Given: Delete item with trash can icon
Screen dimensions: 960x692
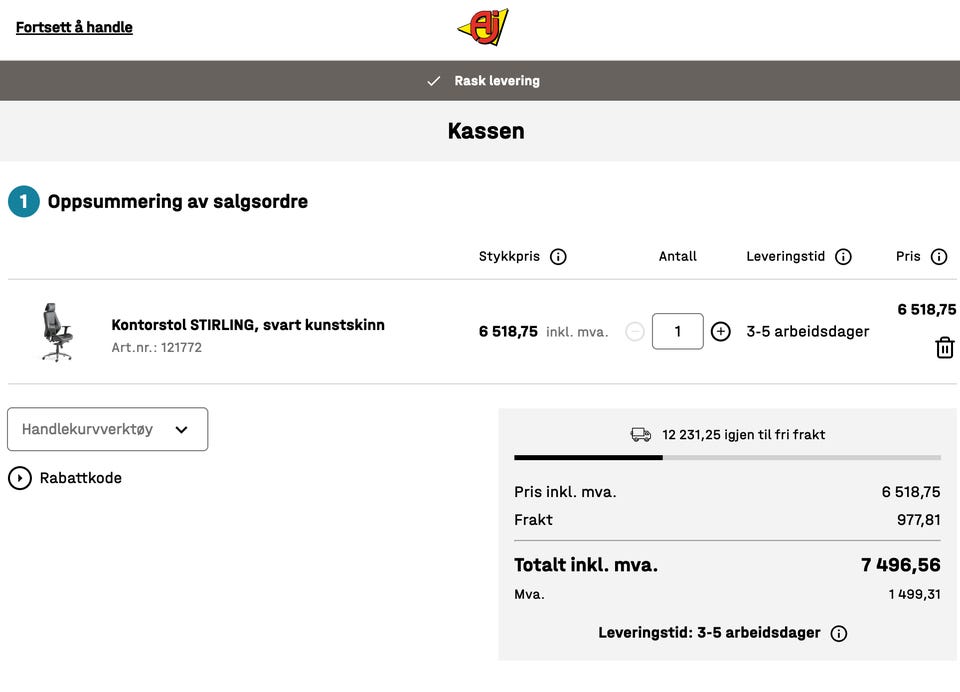Looking at the screenshot, I should 944,348.
